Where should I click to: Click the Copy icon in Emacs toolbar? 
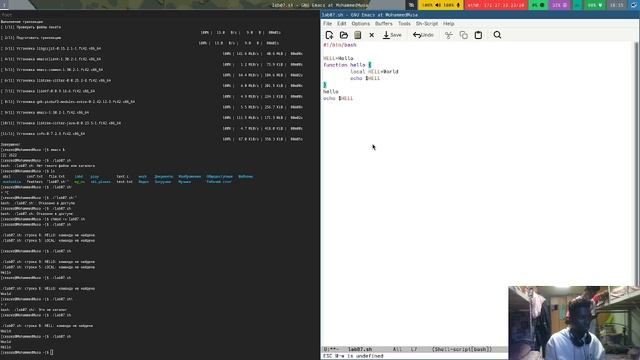463,35
